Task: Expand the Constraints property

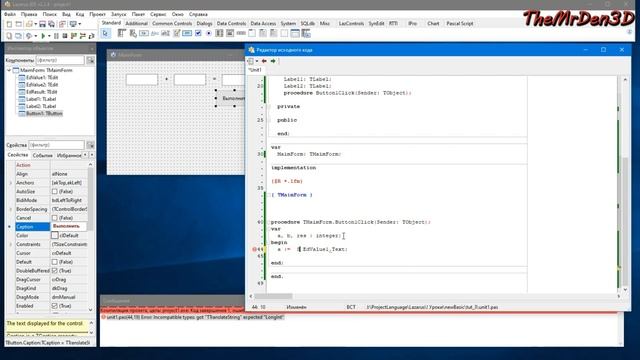Action: coord(11,244)
